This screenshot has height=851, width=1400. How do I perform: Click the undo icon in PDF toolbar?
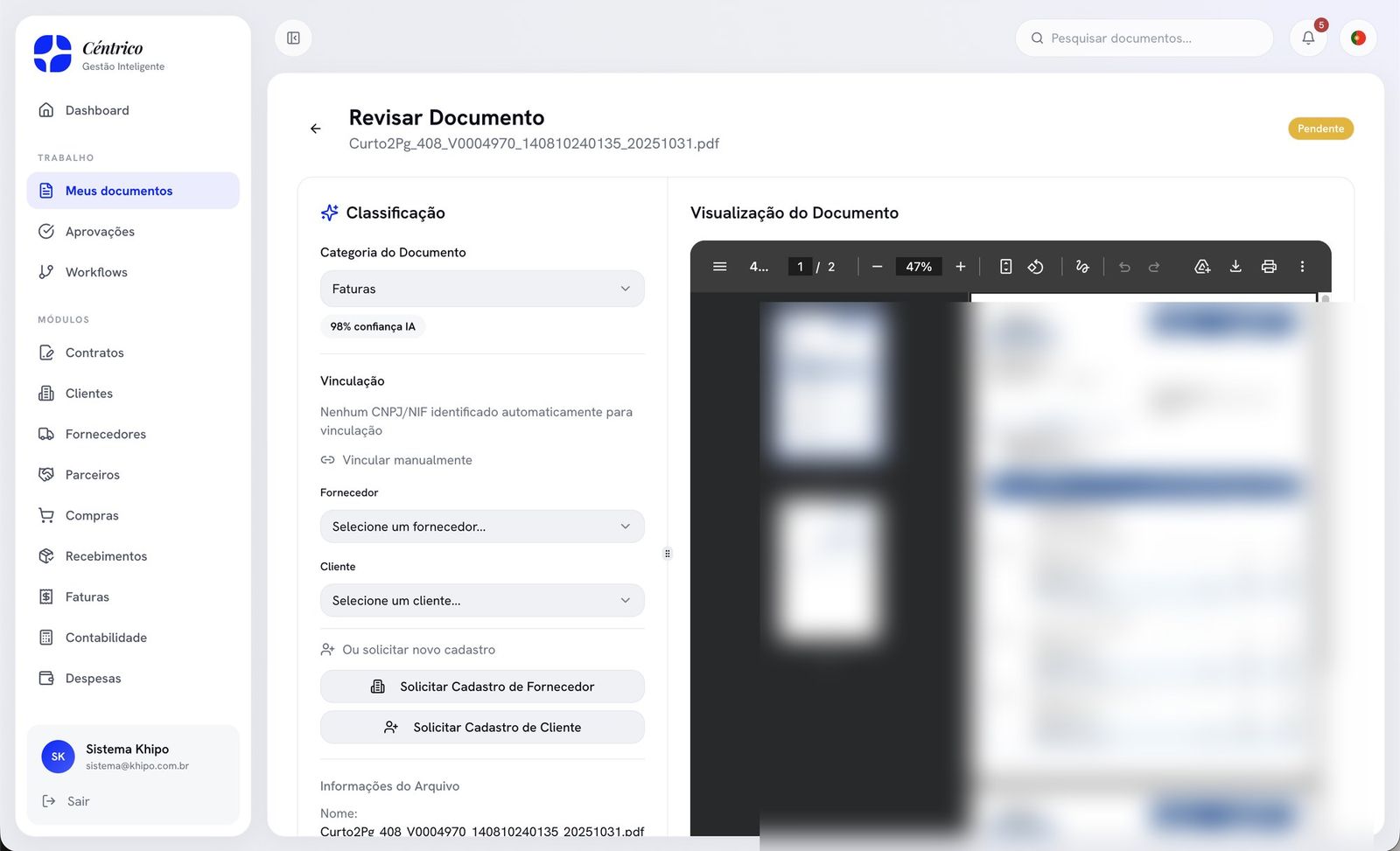1124,267
